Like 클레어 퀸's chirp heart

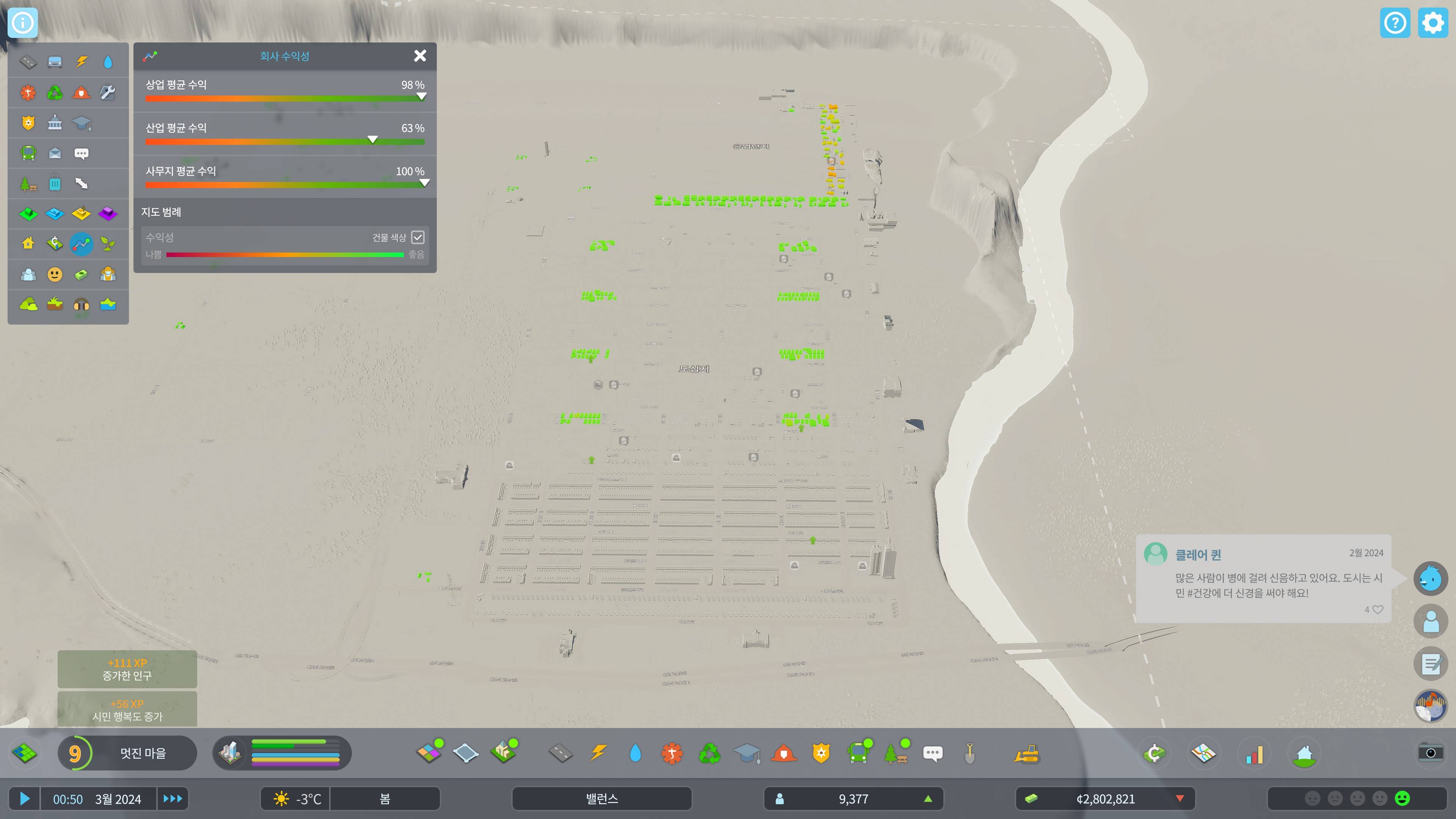[x=1378, y=609]
